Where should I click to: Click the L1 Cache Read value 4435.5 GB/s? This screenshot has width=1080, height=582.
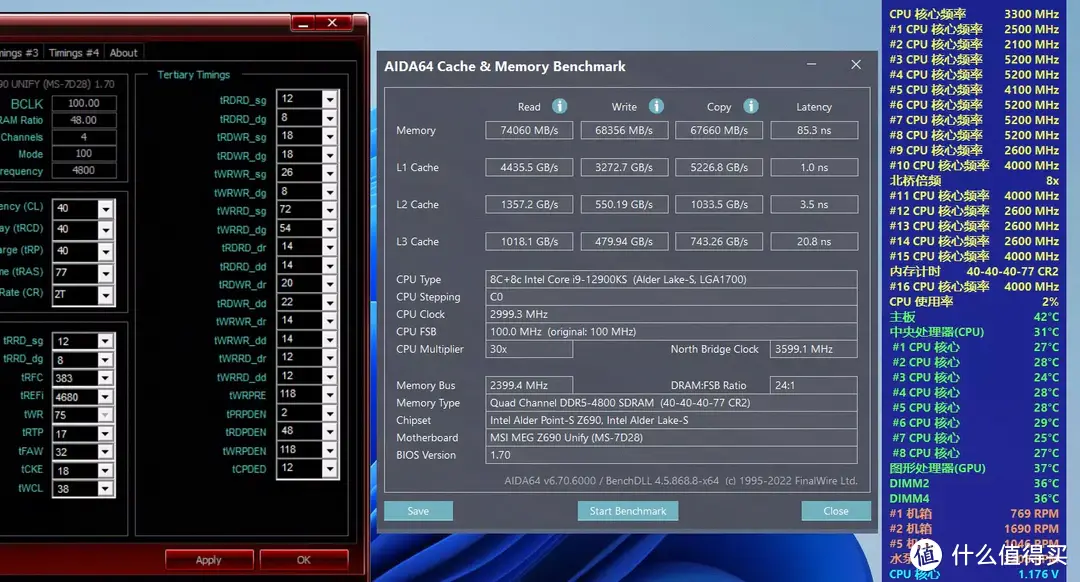click(529, 167)
